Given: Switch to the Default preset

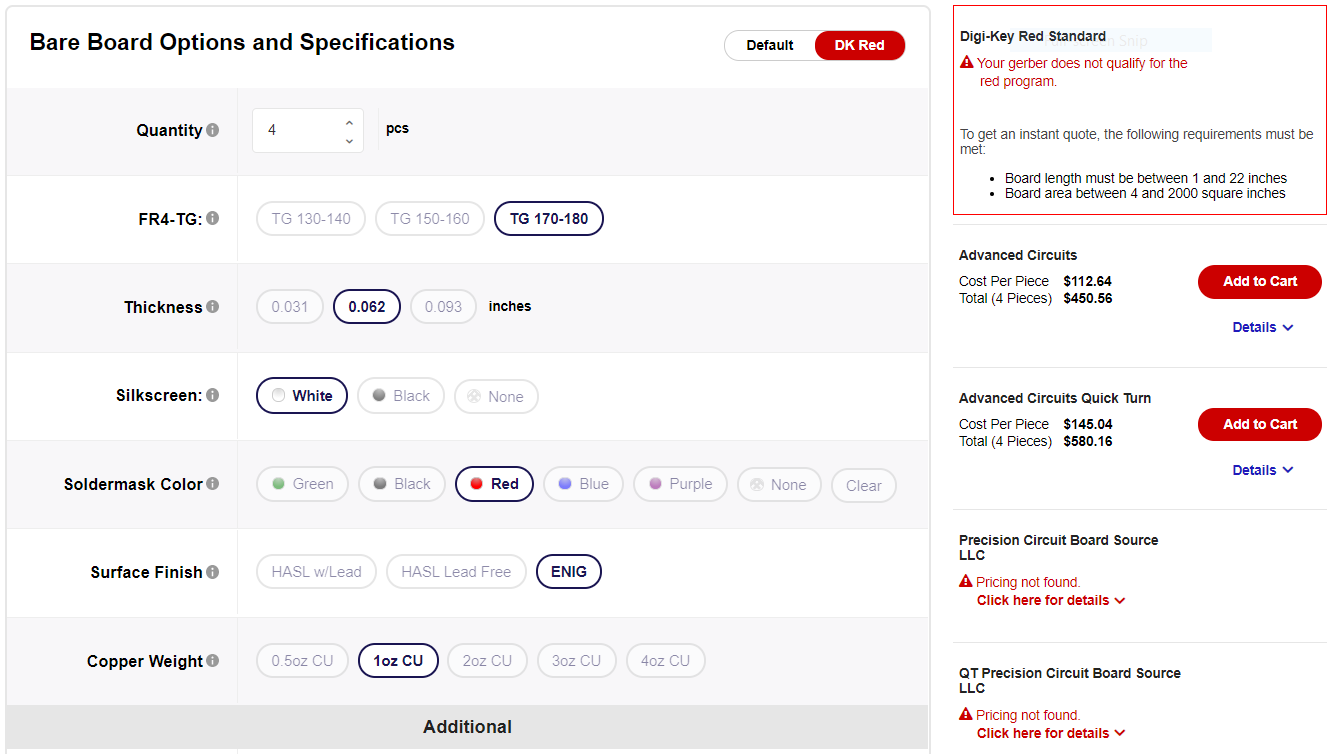Looking at the screenshot, I should pos(769,45).
